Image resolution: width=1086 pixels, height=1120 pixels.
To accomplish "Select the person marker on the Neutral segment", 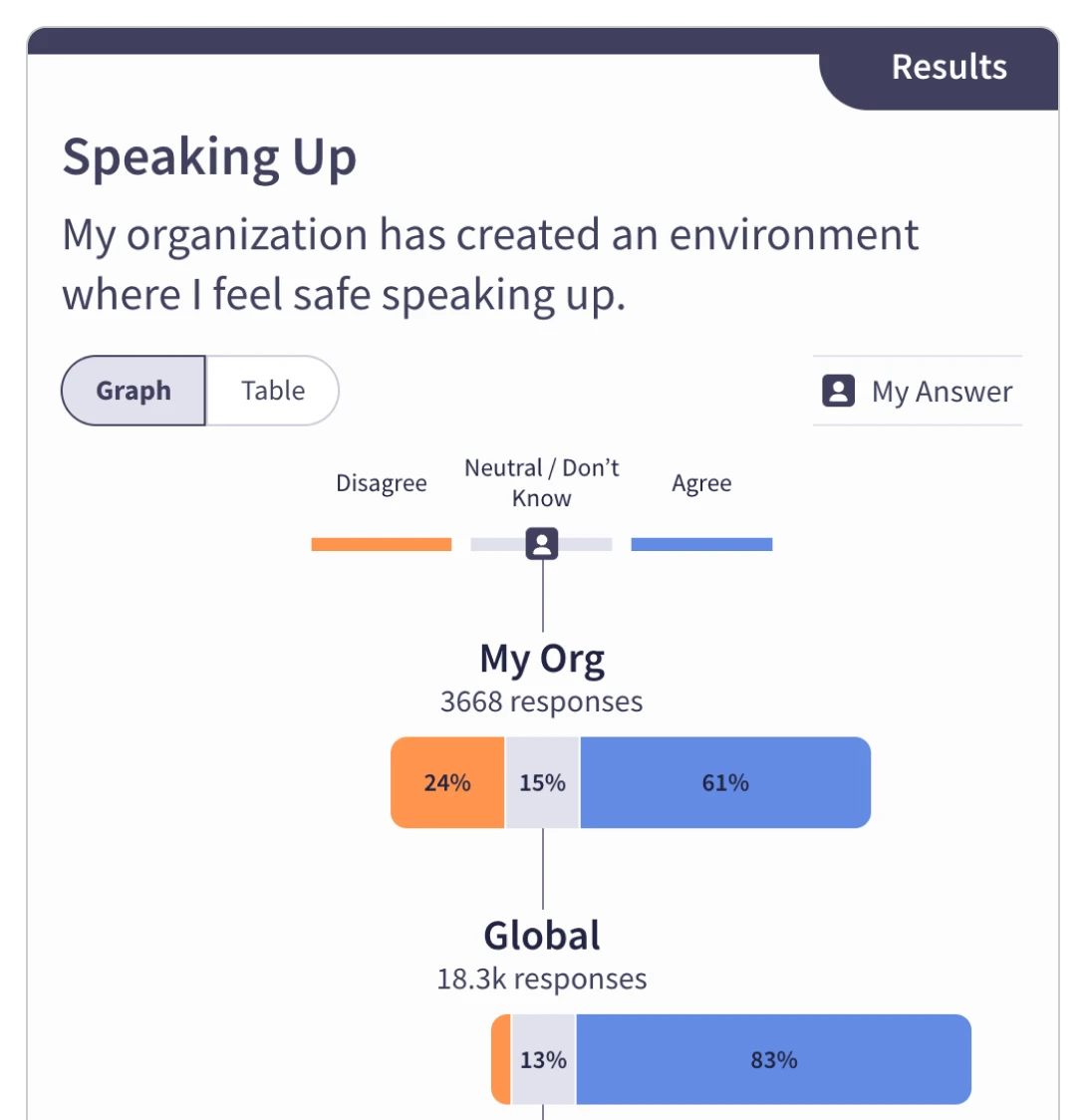I will (541, 543).
